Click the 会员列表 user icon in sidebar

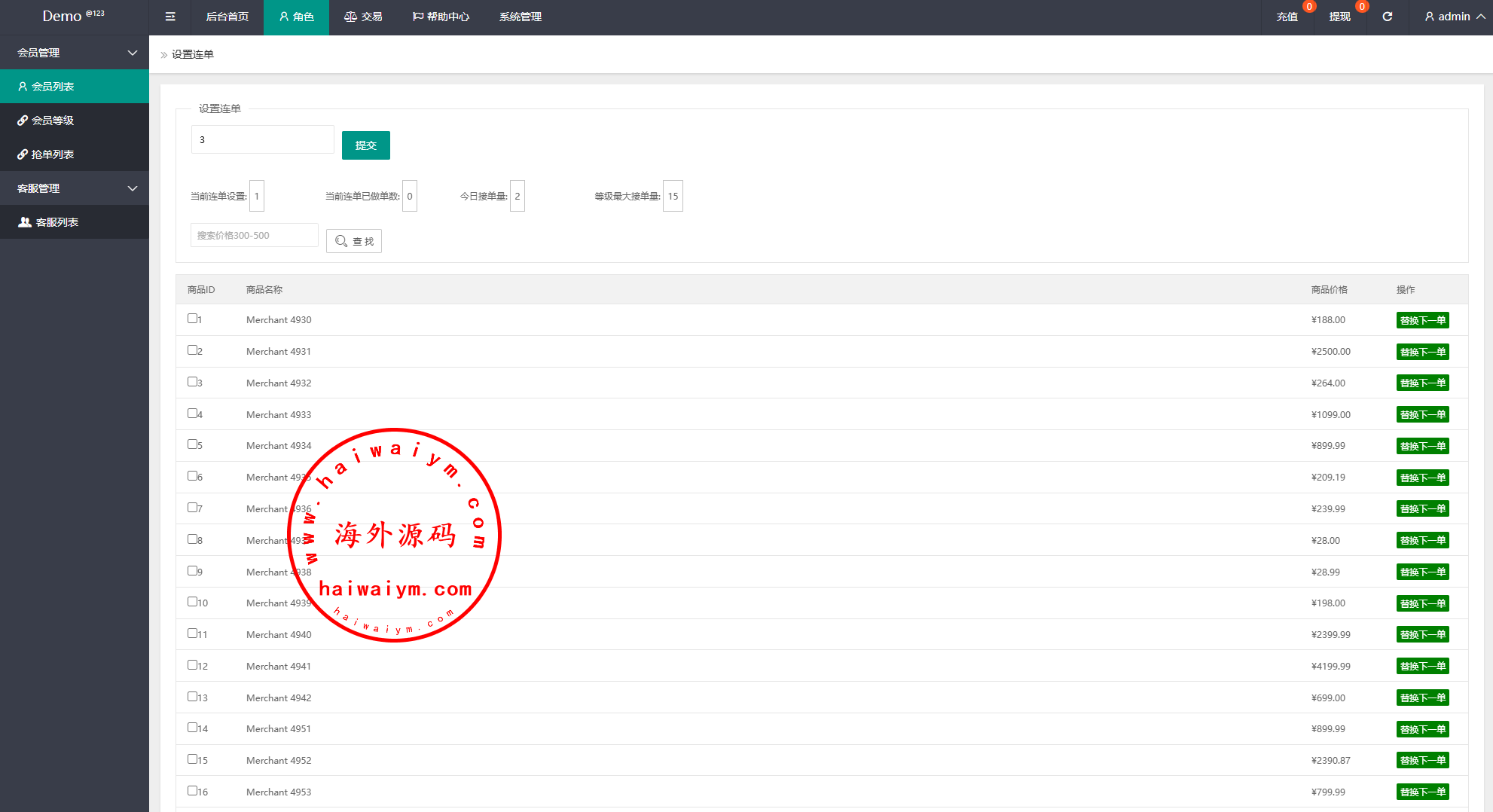[23, 87]
